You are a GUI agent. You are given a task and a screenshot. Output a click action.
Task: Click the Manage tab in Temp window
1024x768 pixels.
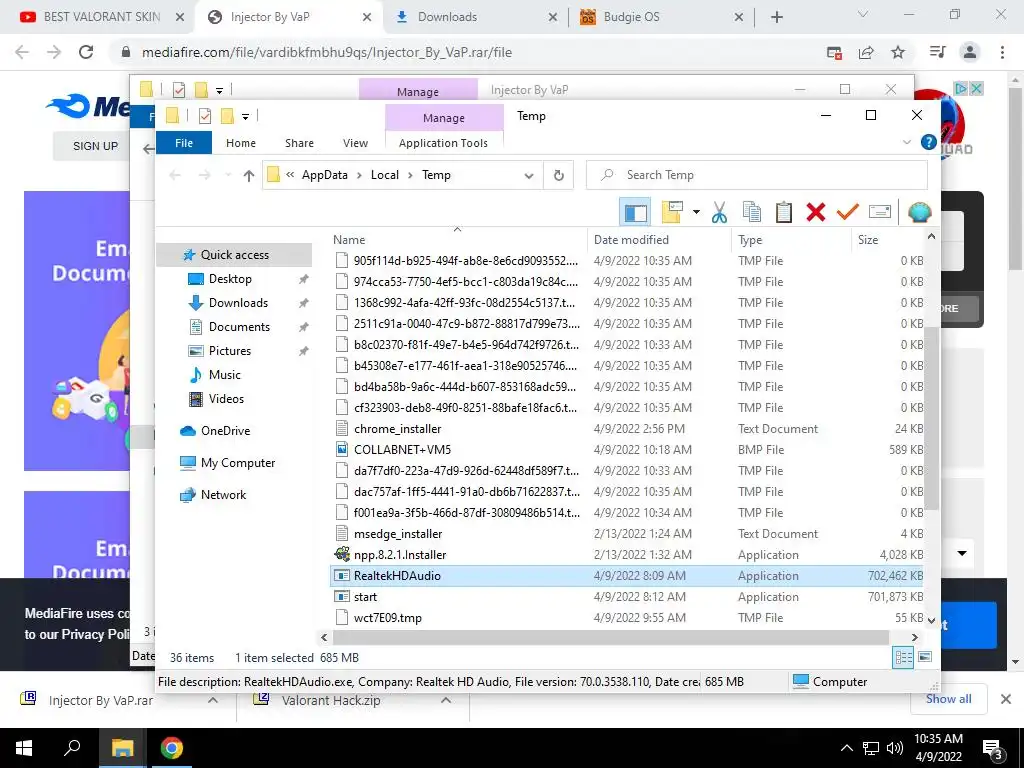tap(444, 118)
